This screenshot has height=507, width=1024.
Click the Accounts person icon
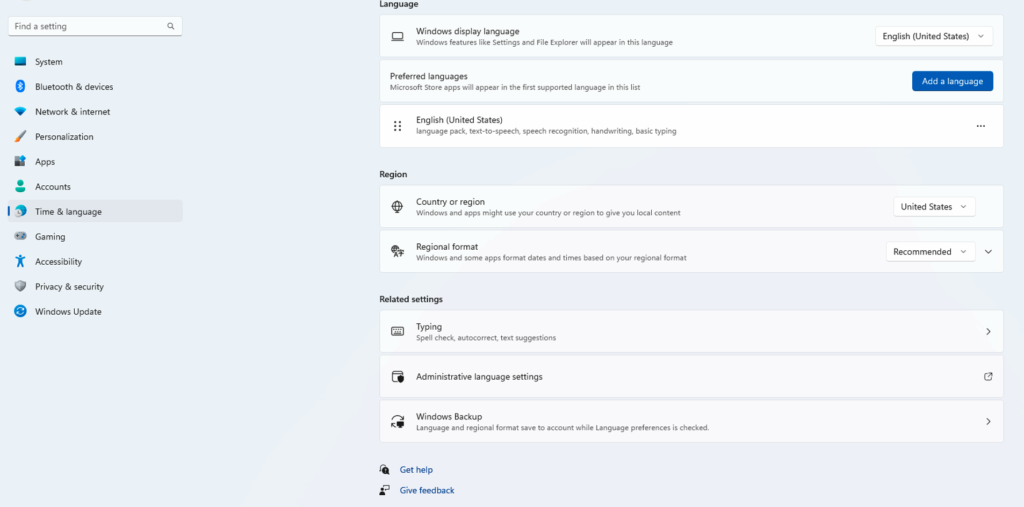coord(20,186)
